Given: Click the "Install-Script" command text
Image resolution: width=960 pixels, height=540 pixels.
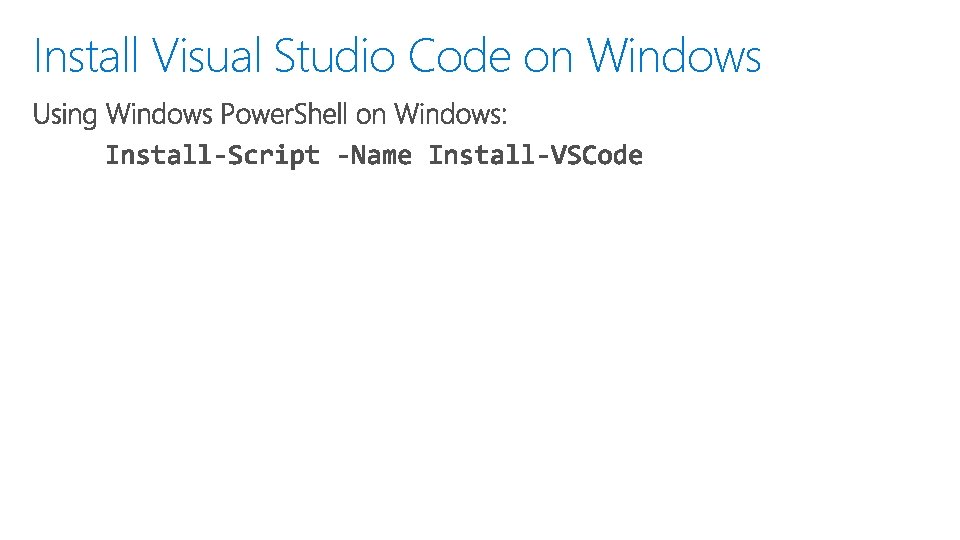Looking at the screenshot, I should click(212, 156).
